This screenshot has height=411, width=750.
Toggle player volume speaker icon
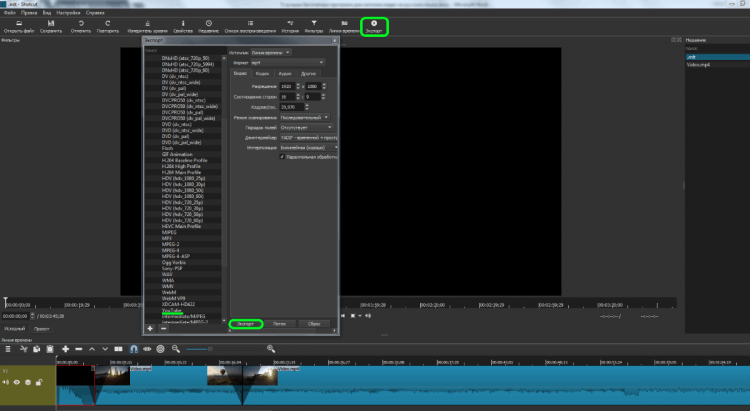click(x=368, y=316)
